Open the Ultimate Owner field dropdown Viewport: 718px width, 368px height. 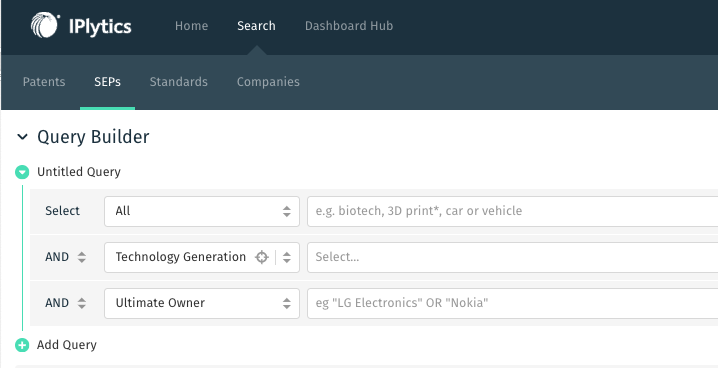pyautogui.click(x=202, y=303)
